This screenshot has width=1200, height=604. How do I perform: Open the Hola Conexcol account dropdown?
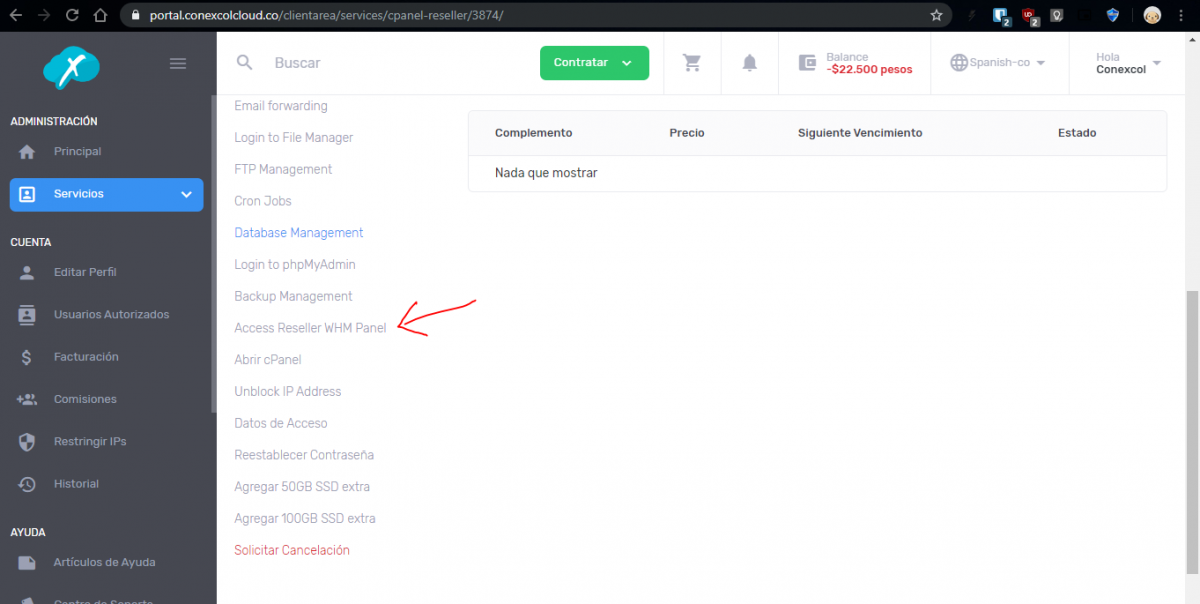coord(1126,62)
